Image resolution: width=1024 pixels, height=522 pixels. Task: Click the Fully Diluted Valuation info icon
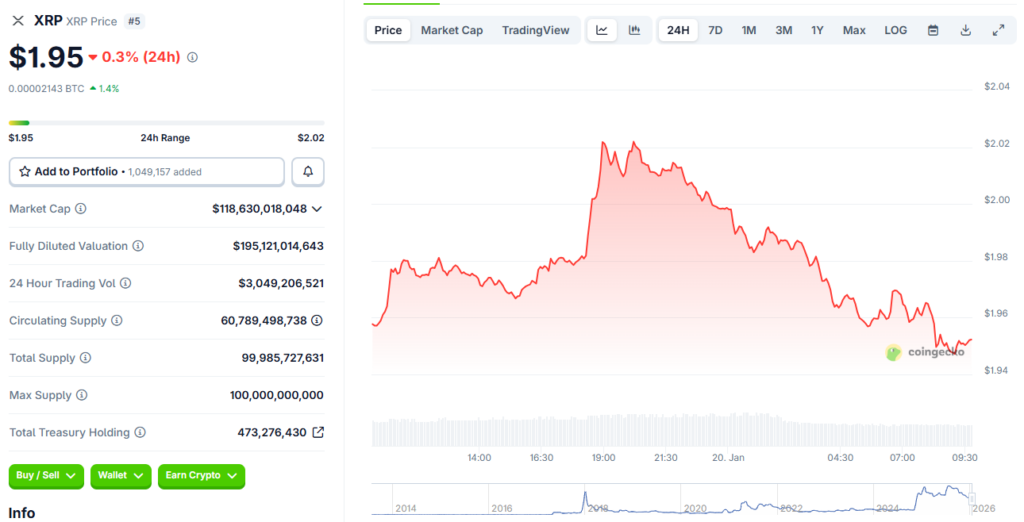[x=138, y=246]
